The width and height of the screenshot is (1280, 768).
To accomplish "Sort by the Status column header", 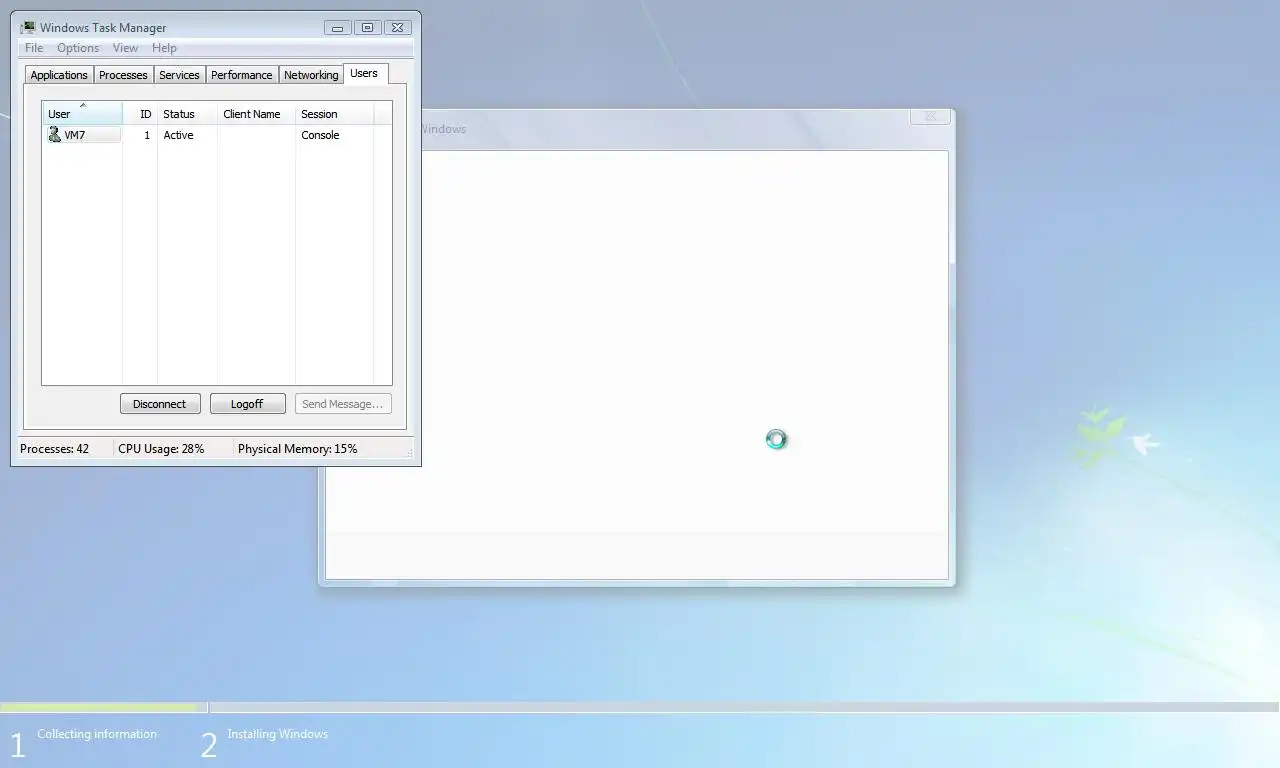I will [x=187, y=113].
